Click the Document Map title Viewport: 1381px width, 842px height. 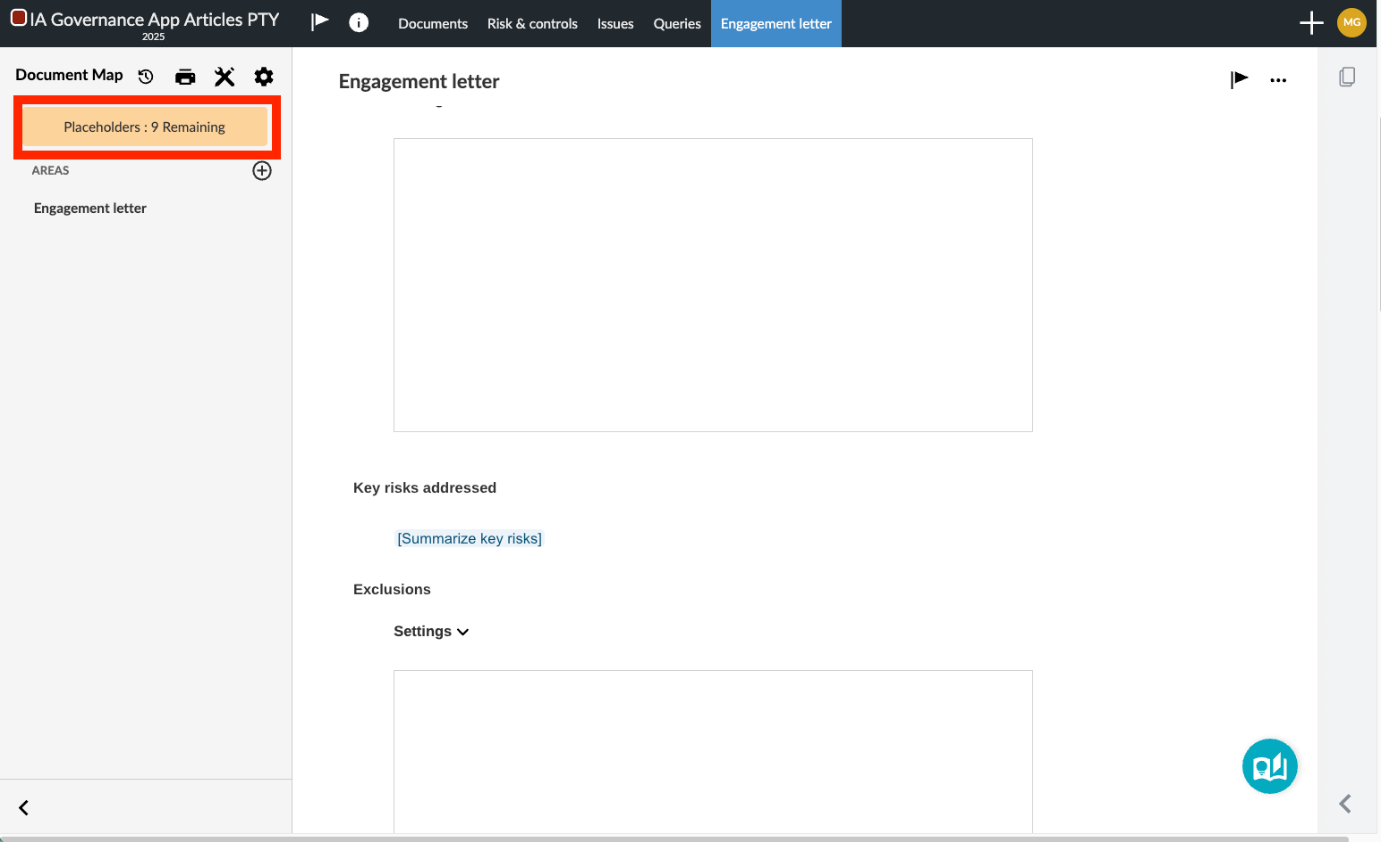(x=69, y=75)
